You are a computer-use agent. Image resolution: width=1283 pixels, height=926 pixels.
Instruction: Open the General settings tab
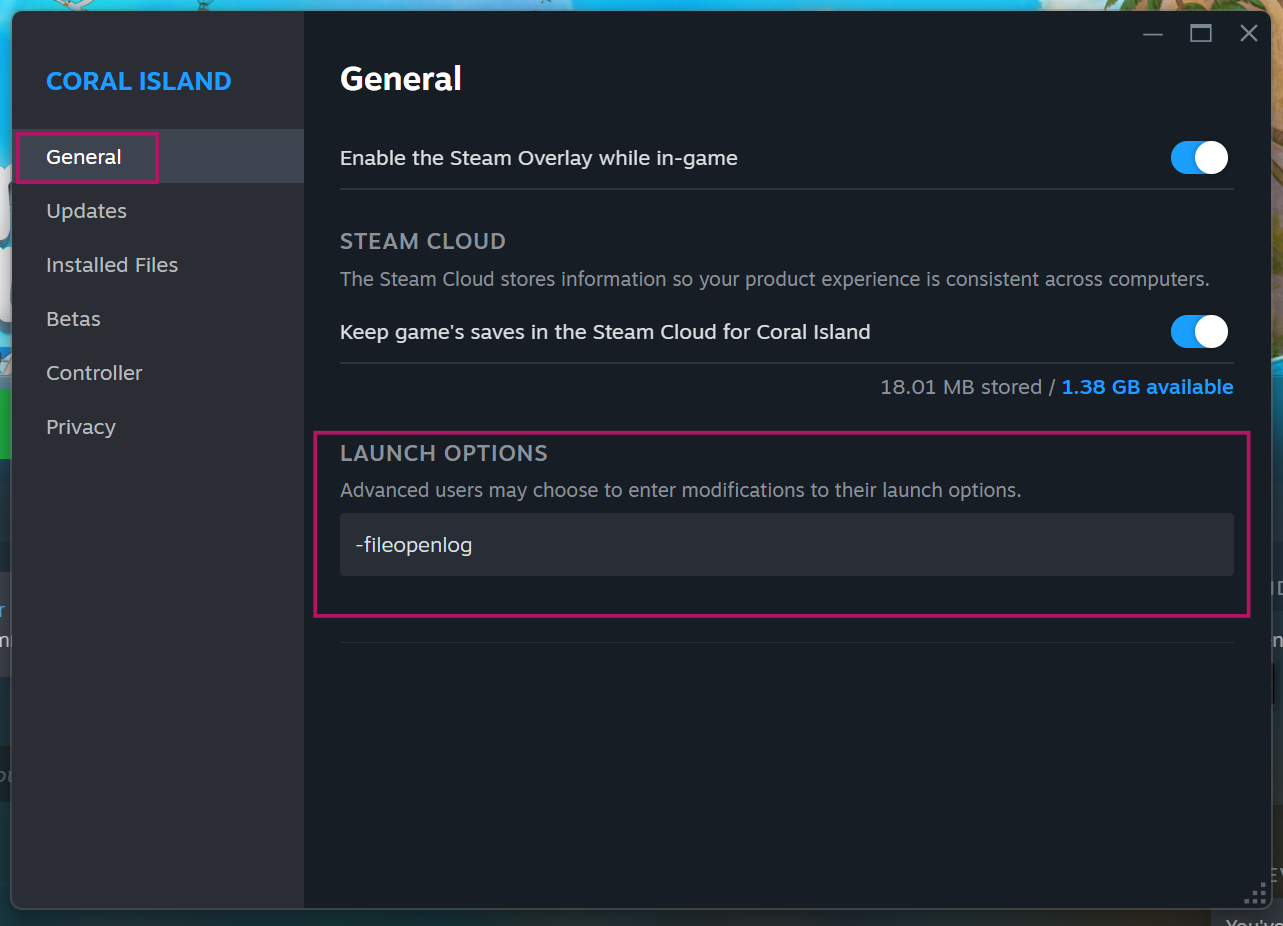tap(158, 157)
